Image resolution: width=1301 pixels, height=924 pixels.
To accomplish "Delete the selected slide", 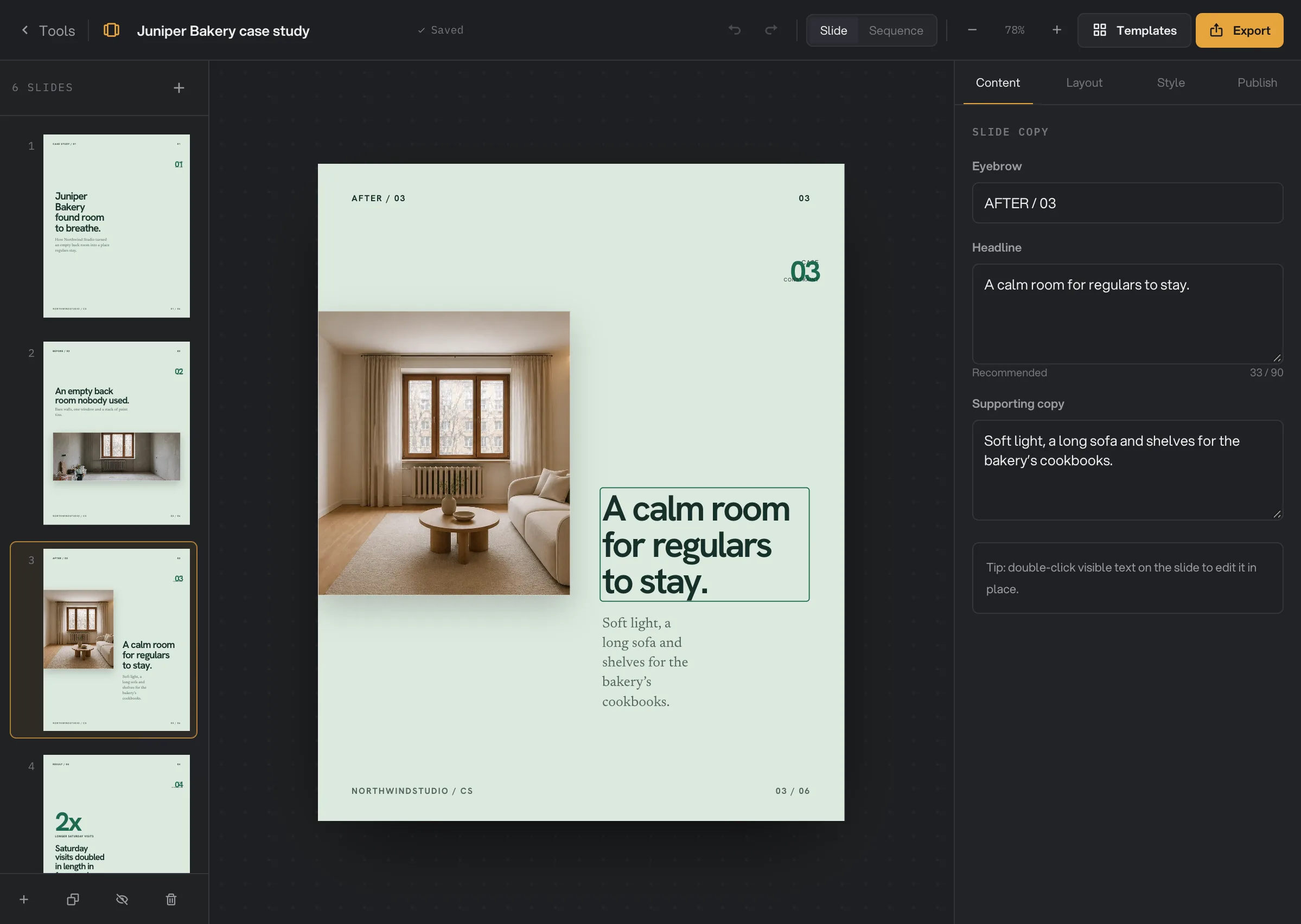I will (171, 899).
